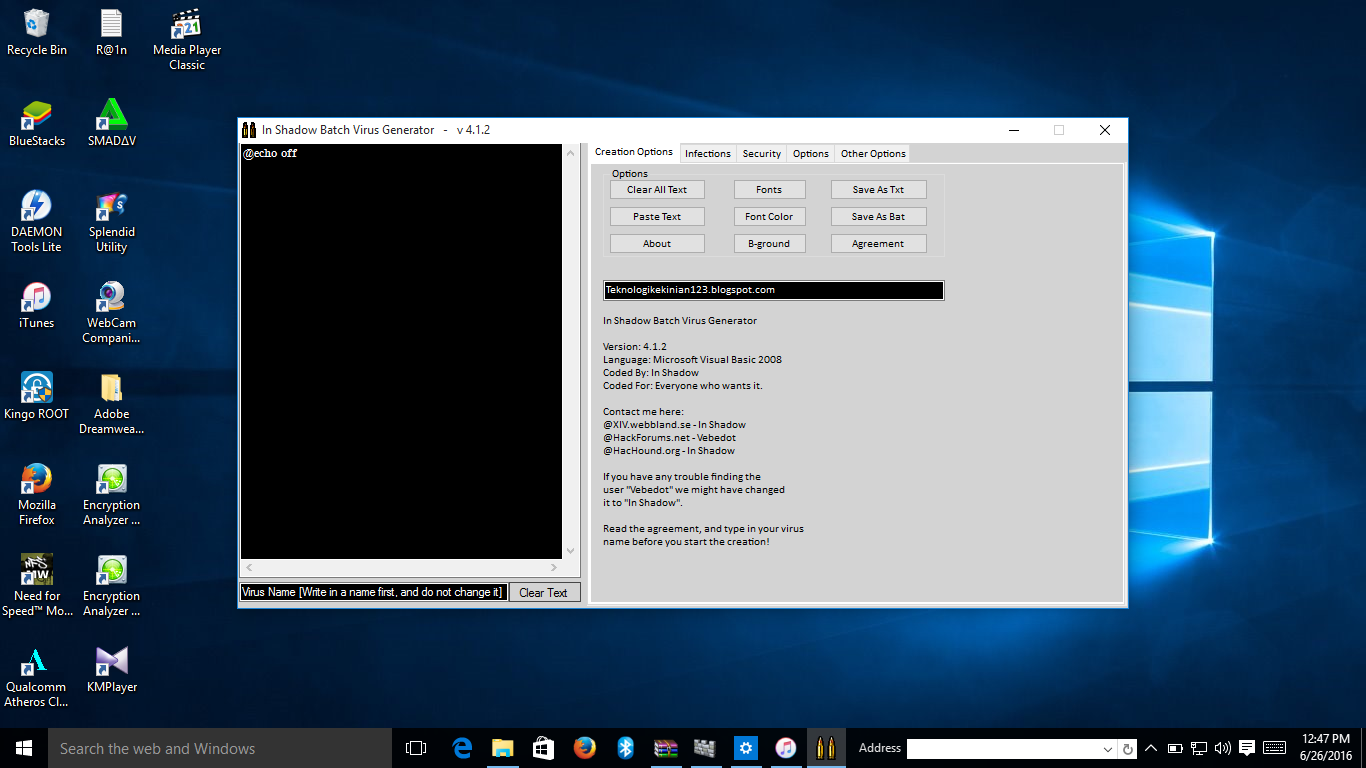This screenshot has height=768, width=1366.
Task: Click Save As Bat button
Action: [878, 216]
